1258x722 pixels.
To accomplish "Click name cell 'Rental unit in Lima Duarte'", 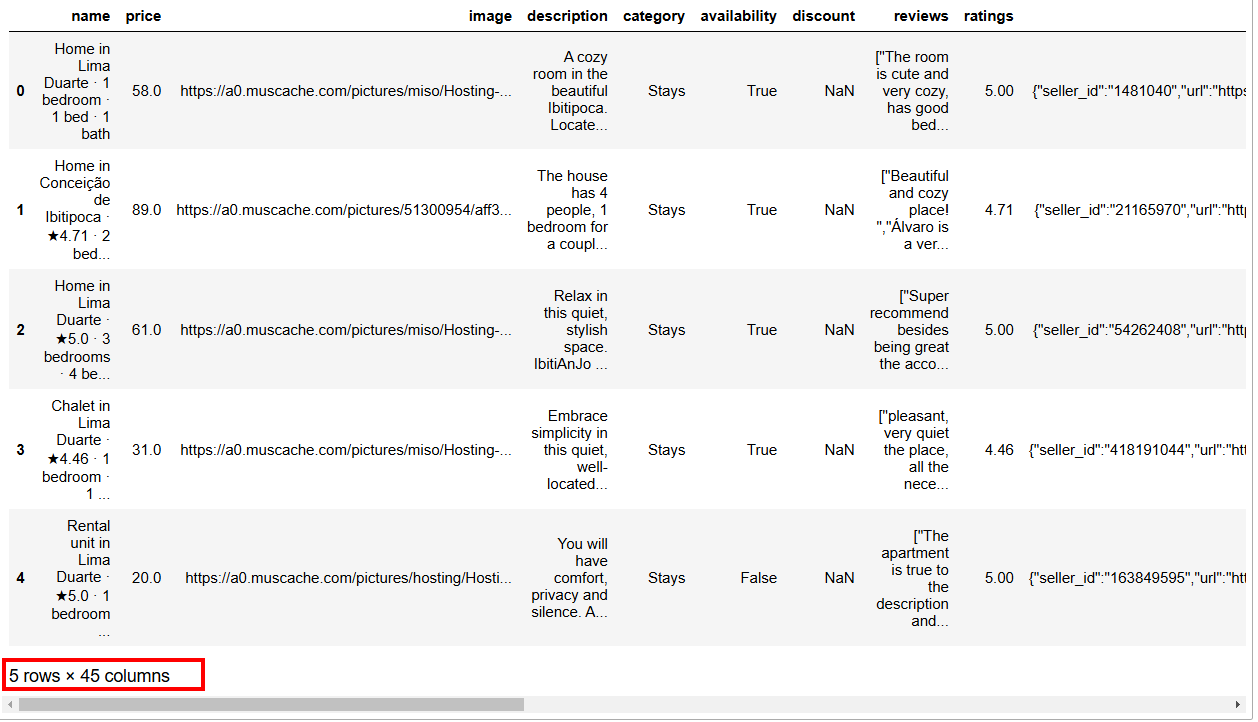I will (81, 578).
